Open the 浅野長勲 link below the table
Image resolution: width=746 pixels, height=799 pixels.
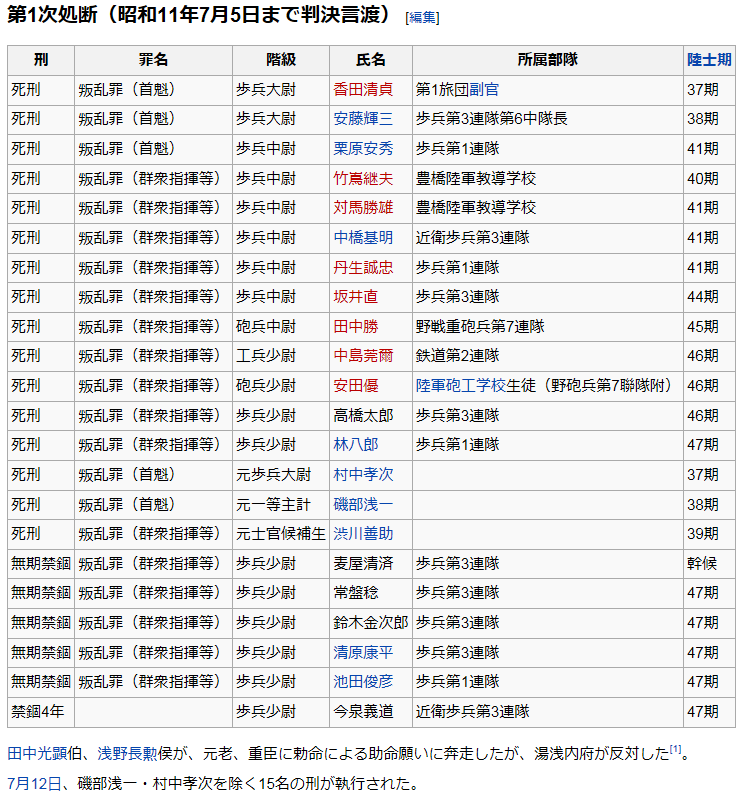[127, 754]
